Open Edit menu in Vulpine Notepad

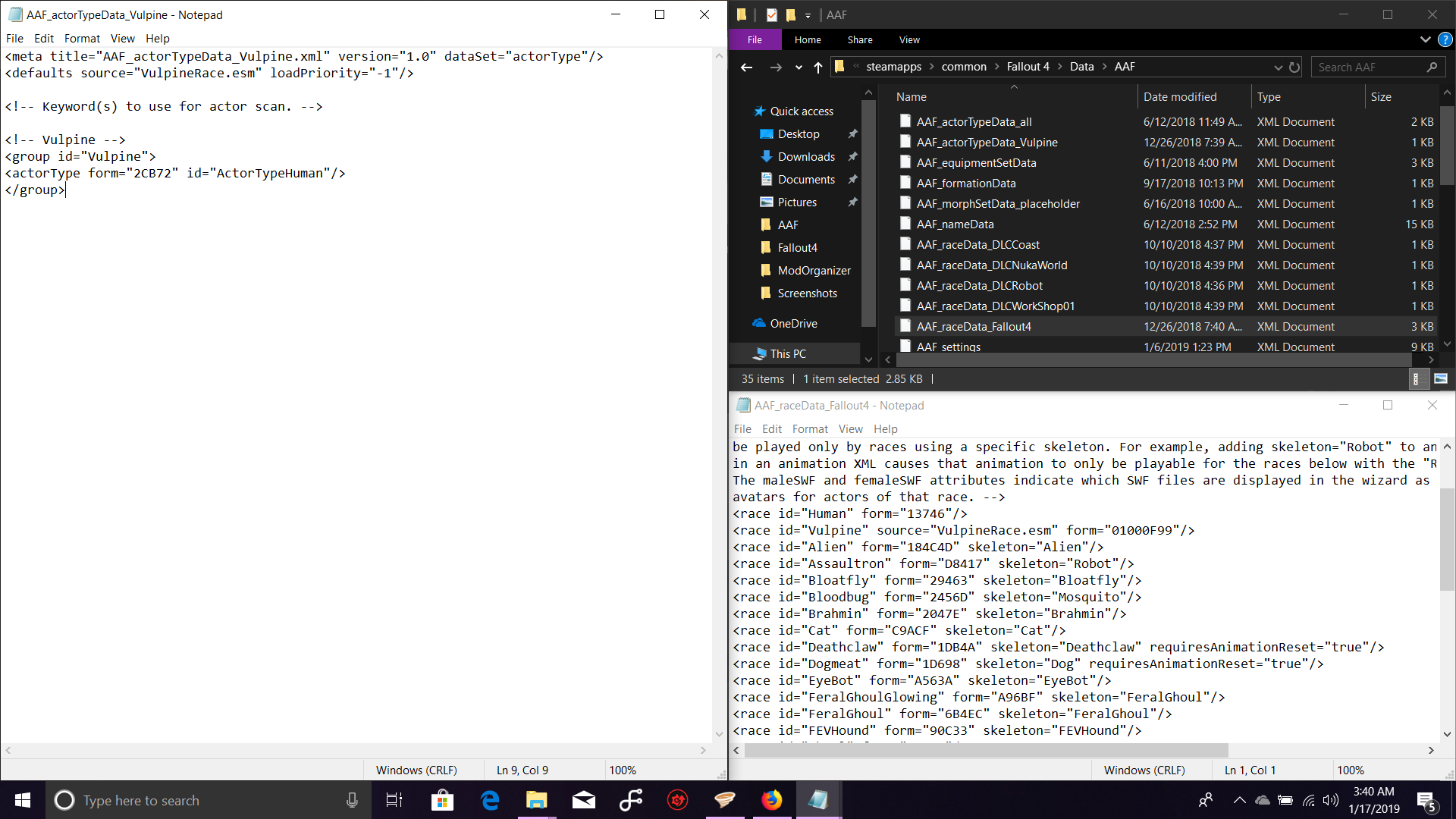coord(44,38)
